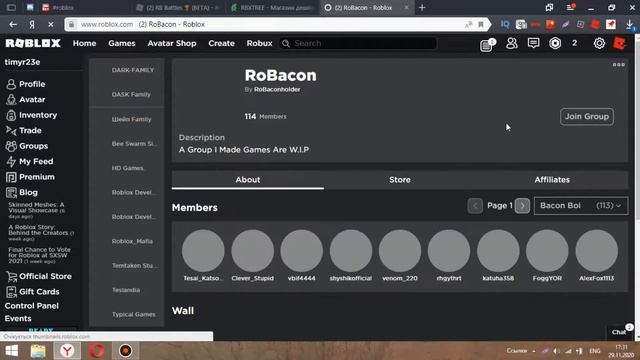Stop page loading with the X button
Image resolution: width=640 pixels, height=360 pixels.
tap(51, 24)
